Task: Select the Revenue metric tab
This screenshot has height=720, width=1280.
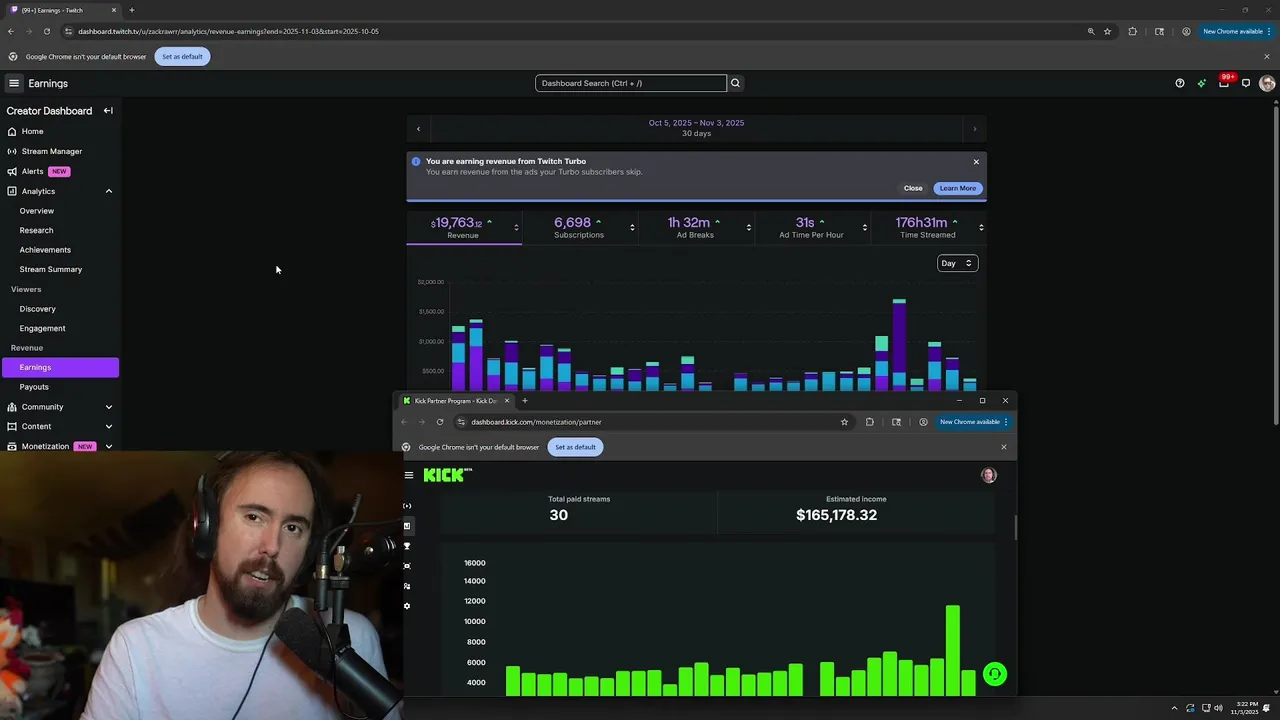Action: click(463, 228)
